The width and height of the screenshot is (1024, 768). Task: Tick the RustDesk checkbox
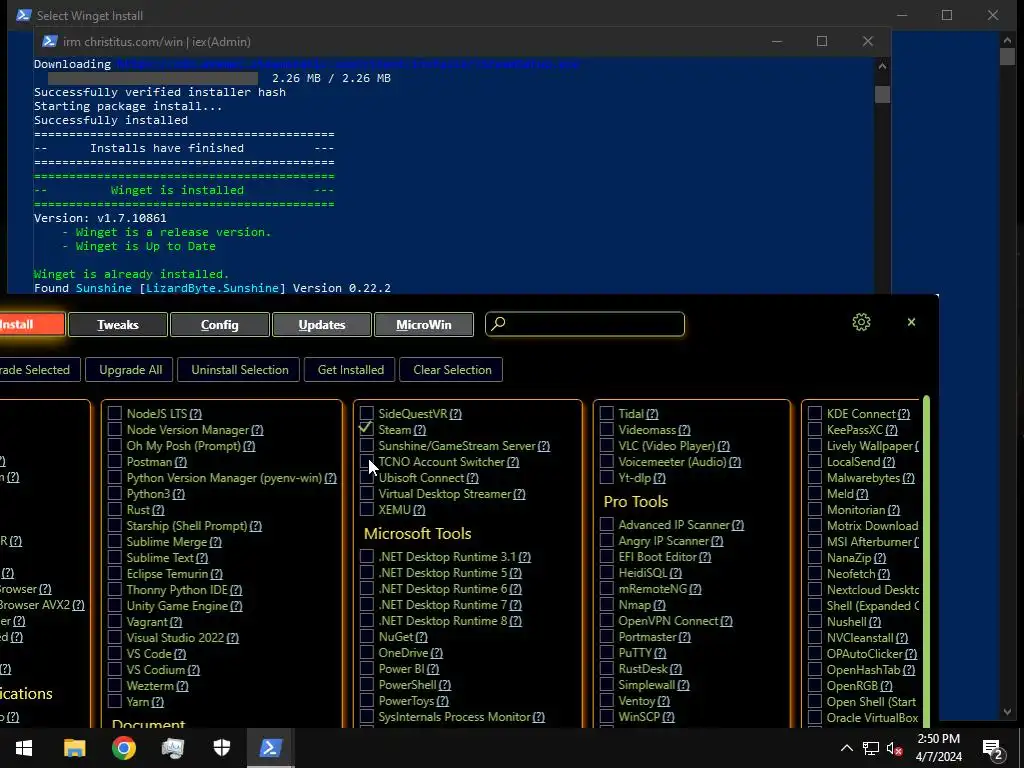coord(607,668)
